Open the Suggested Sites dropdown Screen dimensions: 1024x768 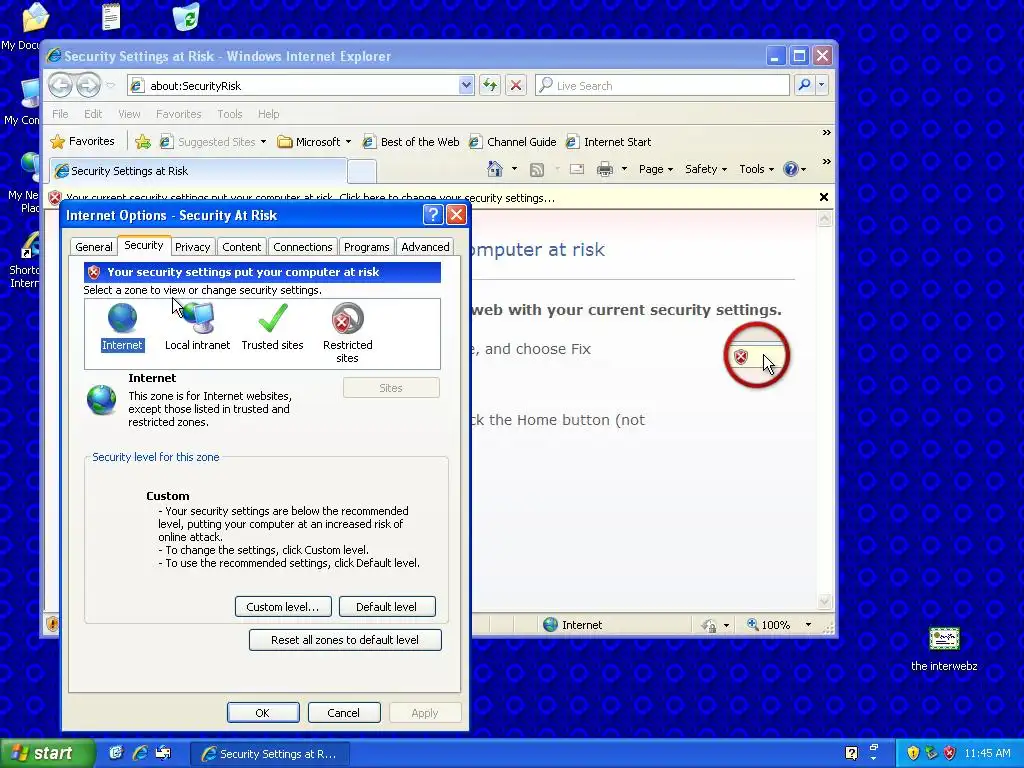tap(214, 142)
